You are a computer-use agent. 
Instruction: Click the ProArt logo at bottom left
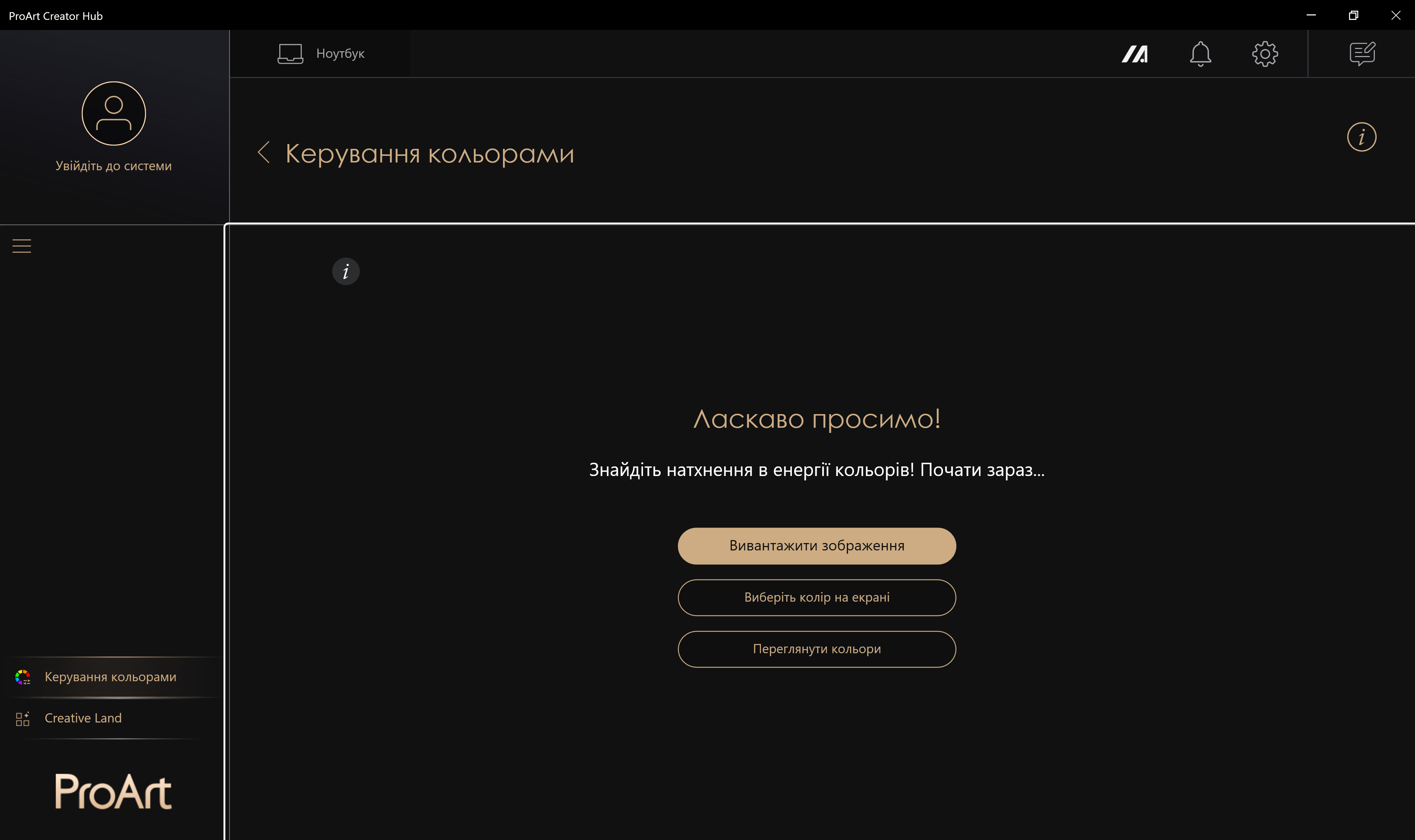(x=113, y=791)
